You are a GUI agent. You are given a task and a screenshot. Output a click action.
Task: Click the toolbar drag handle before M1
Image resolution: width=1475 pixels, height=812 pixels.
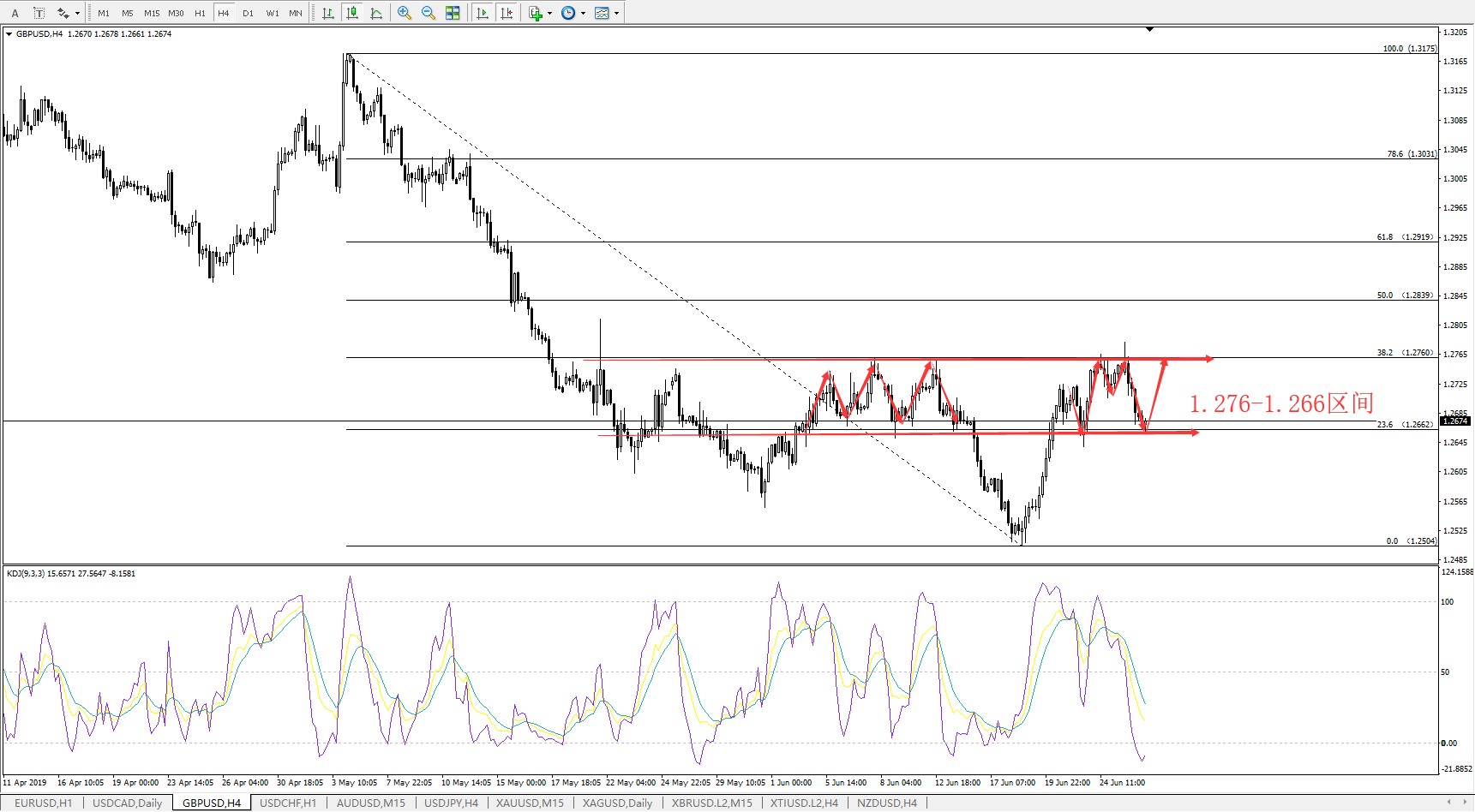coord(88,13)
